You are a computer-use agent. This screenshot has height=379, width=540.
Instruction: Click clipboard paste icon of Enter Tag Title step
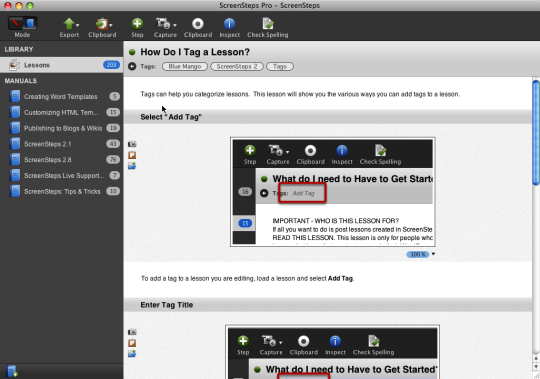(x=132, y=343)
